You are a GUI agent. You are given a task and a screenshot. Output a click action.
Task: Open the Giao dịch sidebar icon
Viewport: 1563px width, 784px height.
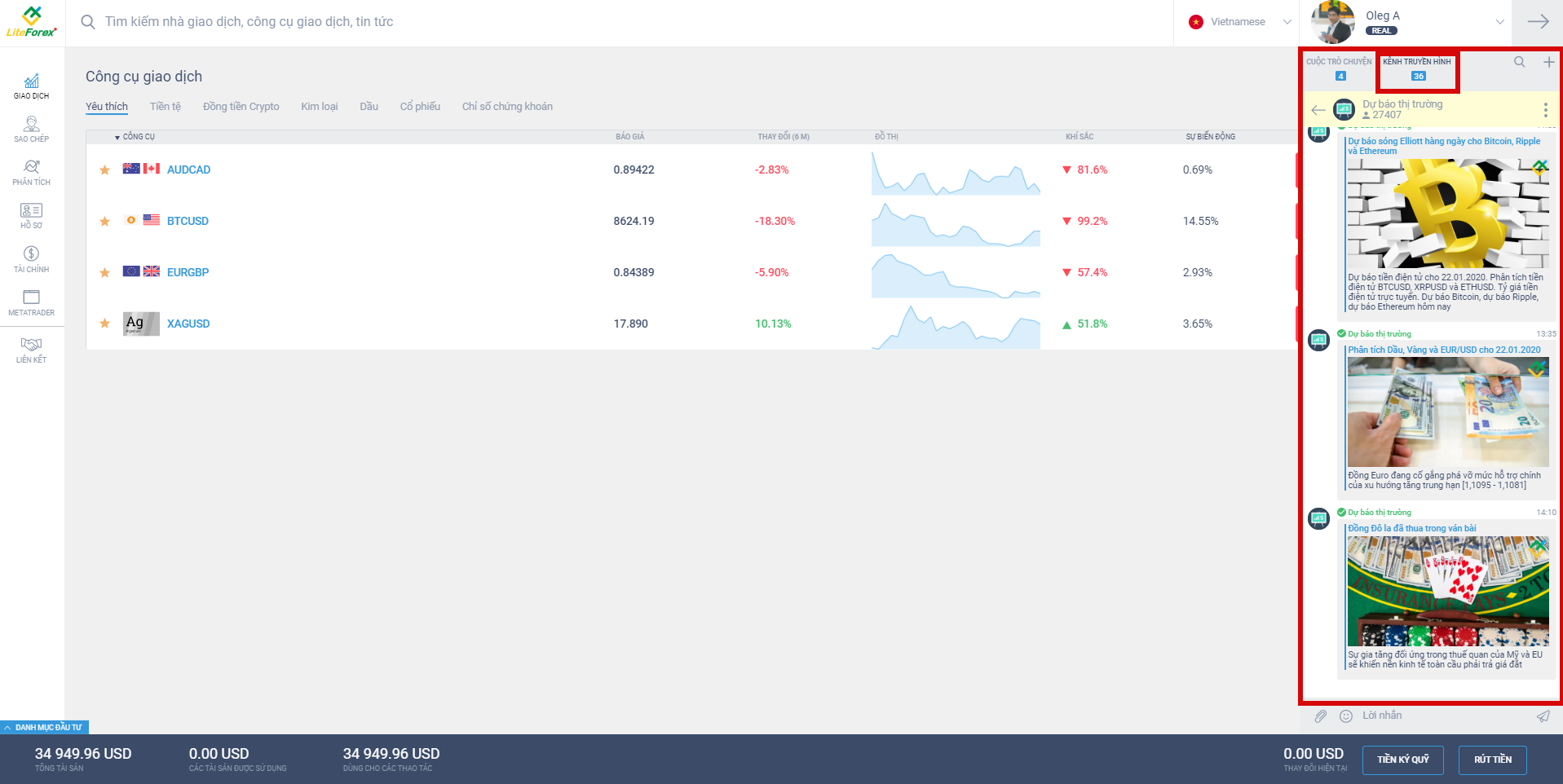(31, 86)
